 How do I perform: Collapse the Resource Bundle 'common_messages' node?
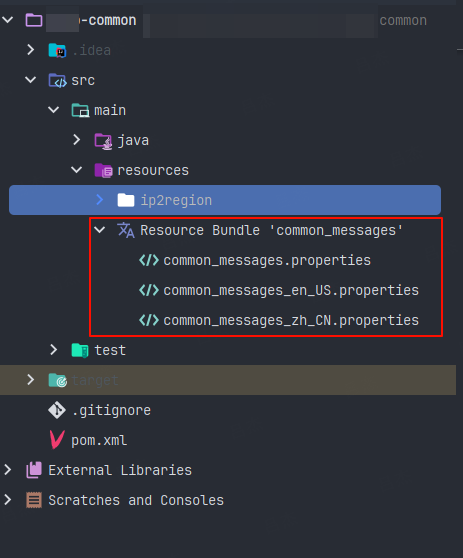100,230
